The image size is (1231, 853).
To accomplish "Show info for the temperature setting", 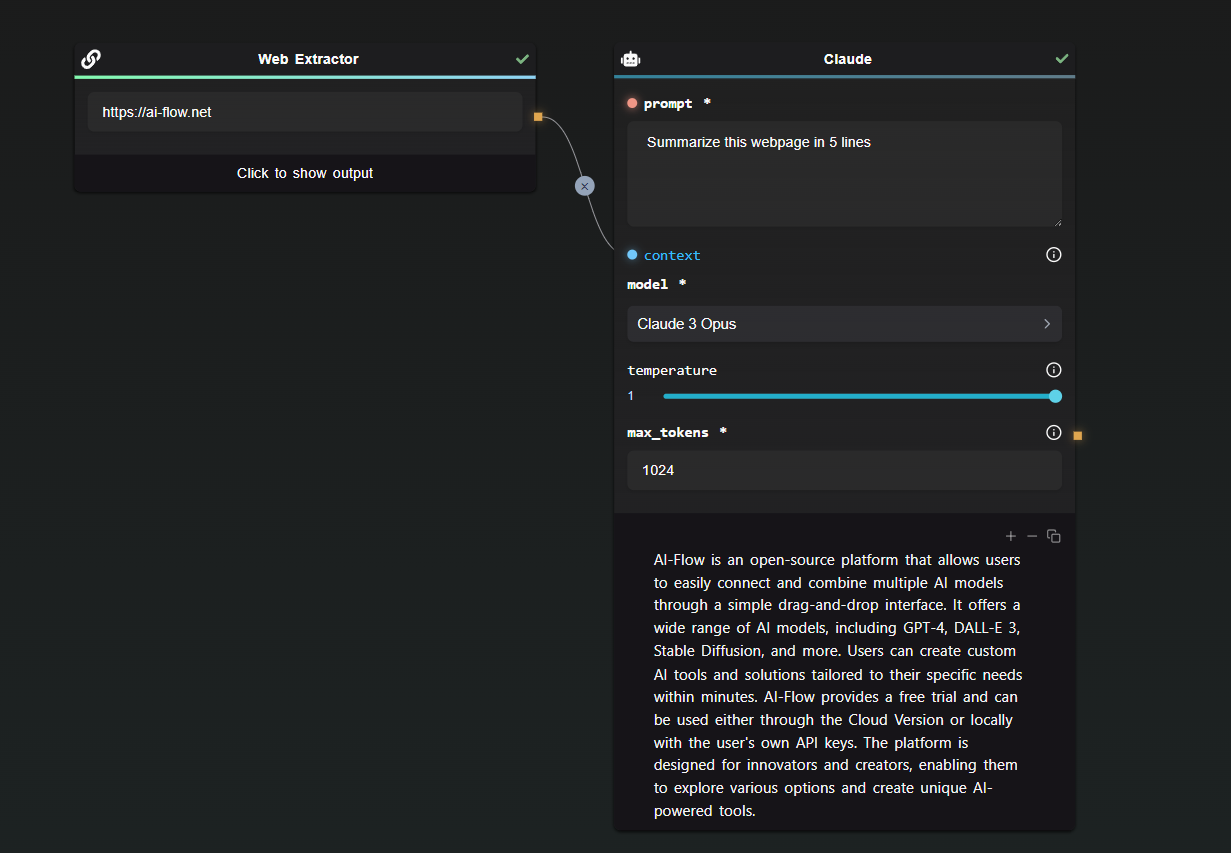I will [1053, 370].
